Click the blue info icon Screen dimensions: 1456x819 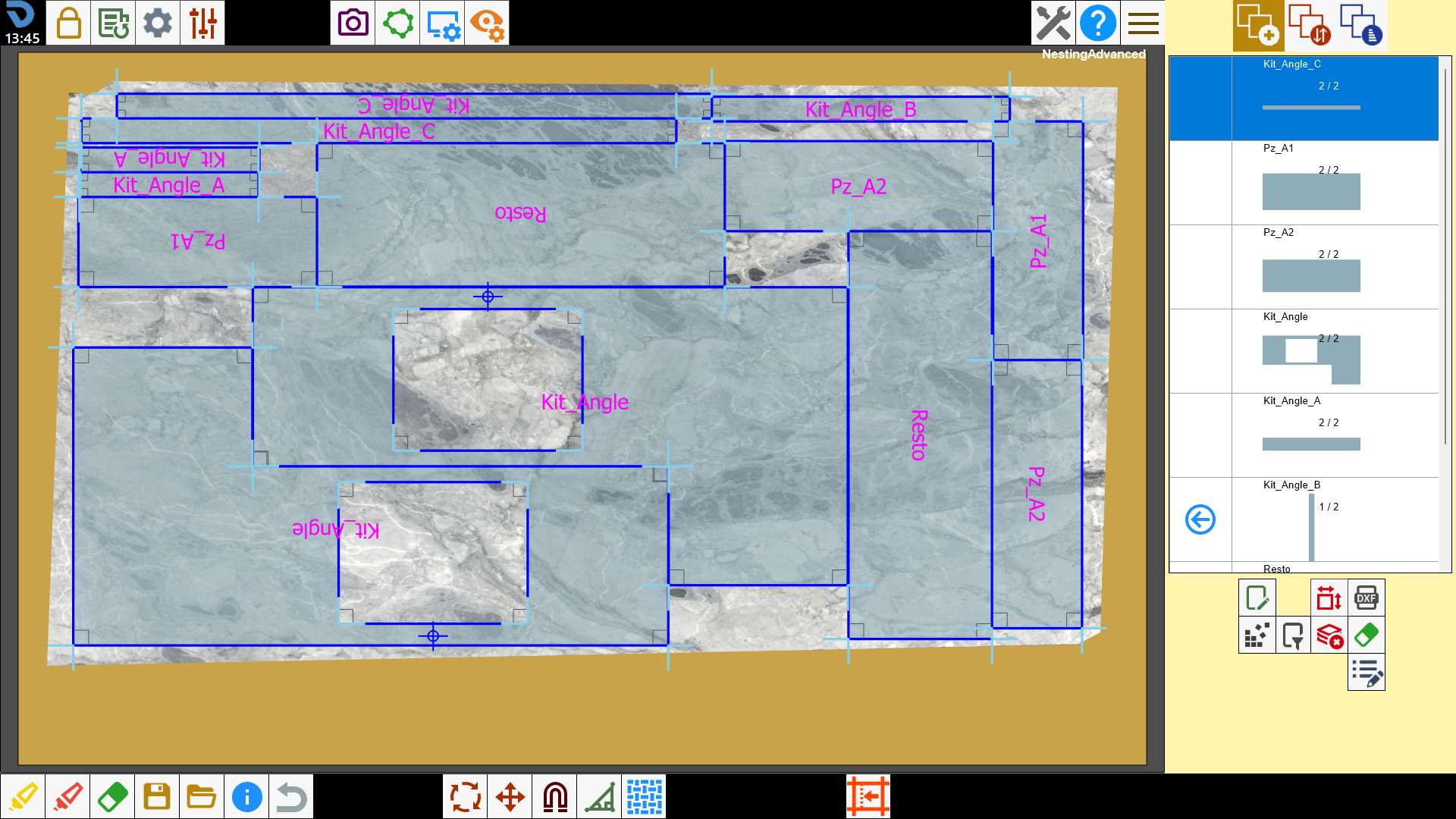246,796
